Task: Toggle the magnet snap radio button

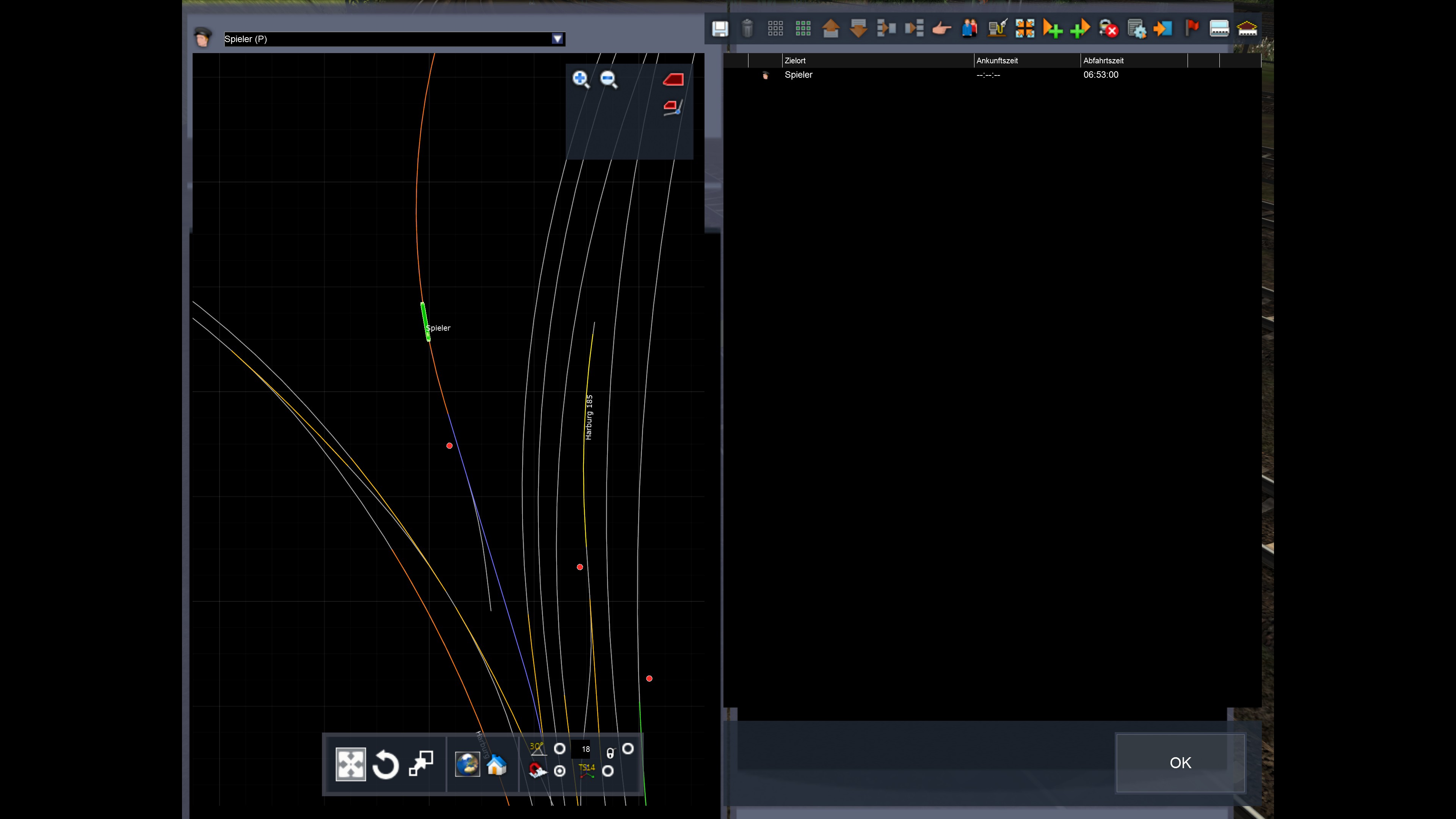Action: point(560,771)
